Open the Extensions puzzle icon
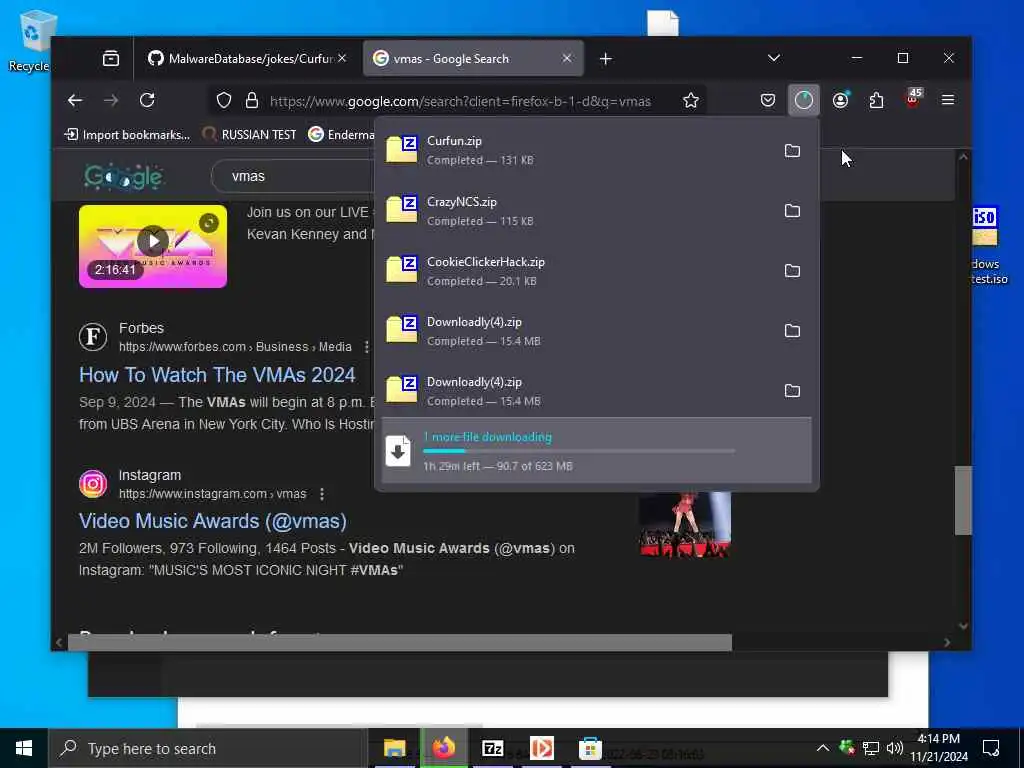1024x768 pixels. tap(876, 100)
